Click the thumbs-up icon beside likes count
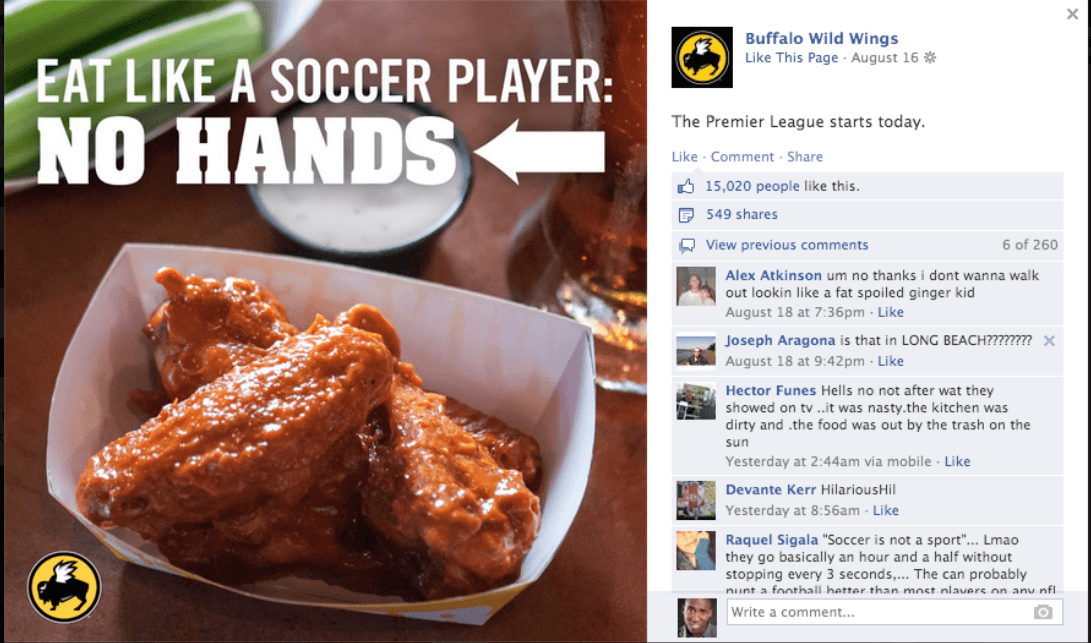The width and height of the screenshot is (1091, 643). click(686, 186)
